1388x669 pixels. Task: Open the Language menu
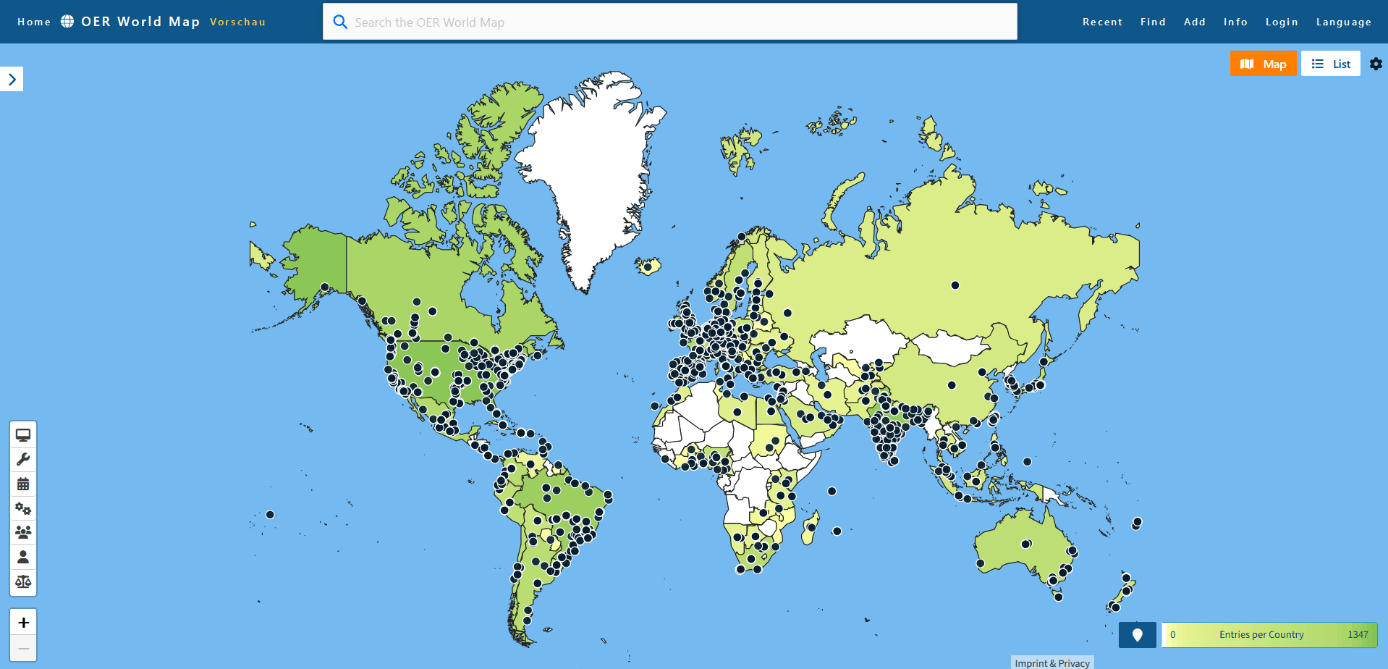pyautogui.click(x=1344, y=21)
